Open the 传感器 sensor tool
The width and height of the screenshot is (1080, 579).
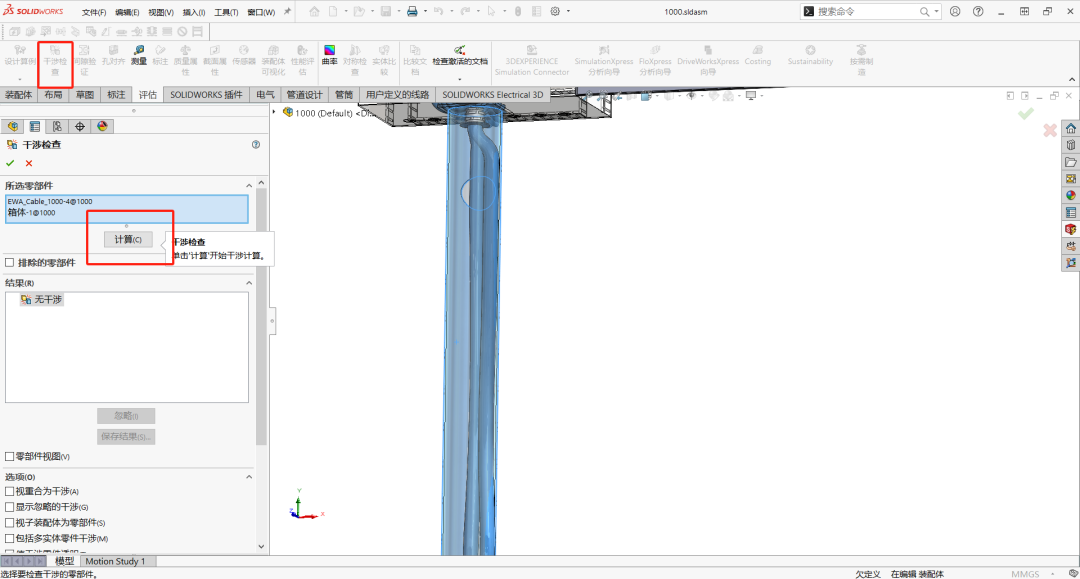244,55
